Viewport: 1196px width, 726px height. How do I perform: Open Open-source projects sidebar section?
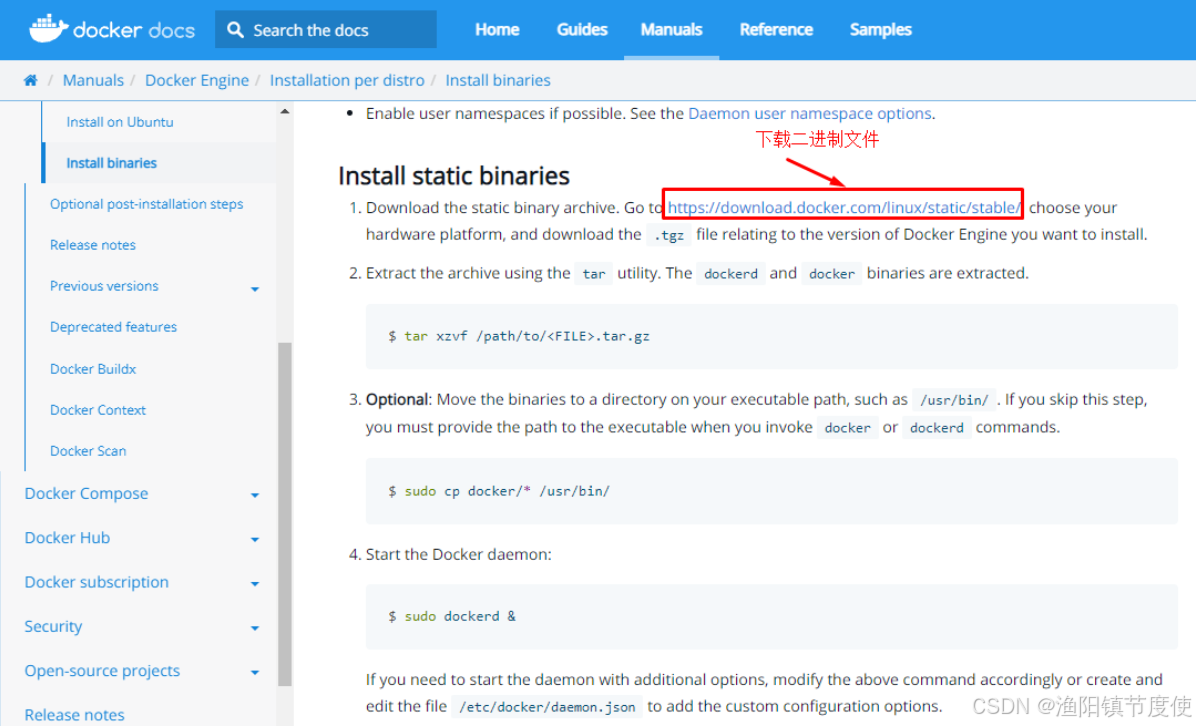click(102, 671)
